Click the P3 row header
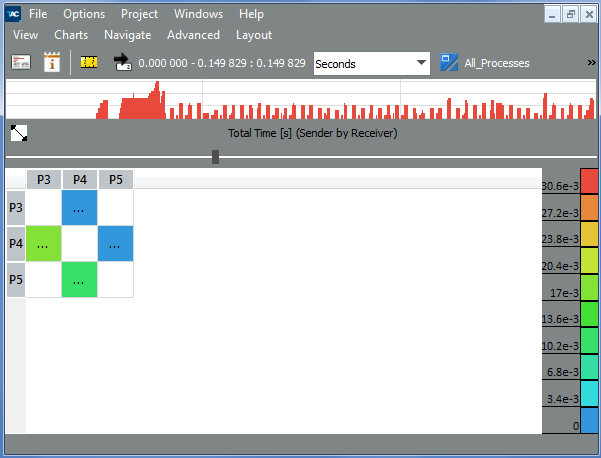This screenshot has width=601, height=458. coord(16,208)
